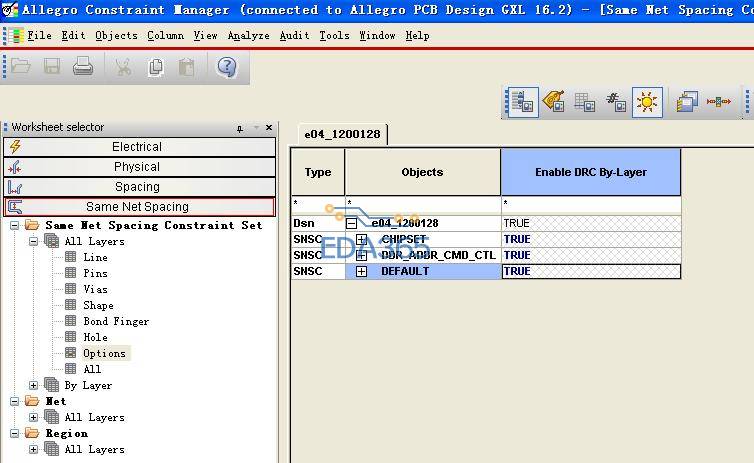This screenshot has height=463, width=754.
Task: Click the Enable DRC By-Layer column header
Action: click(x=591, y=172)
